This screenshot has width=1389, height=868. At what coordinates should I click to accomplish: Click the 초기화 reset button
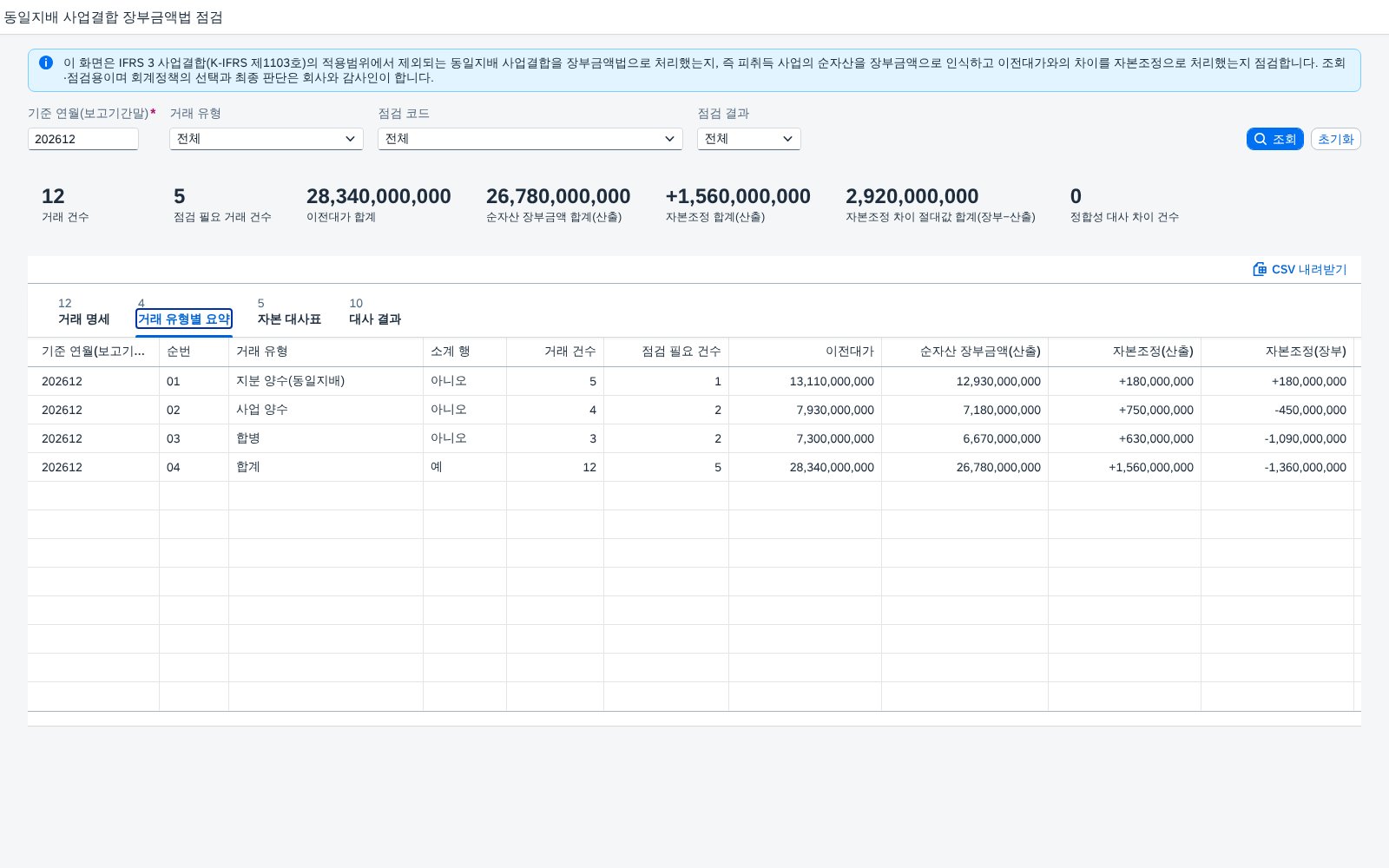(x=1336, y=139)
